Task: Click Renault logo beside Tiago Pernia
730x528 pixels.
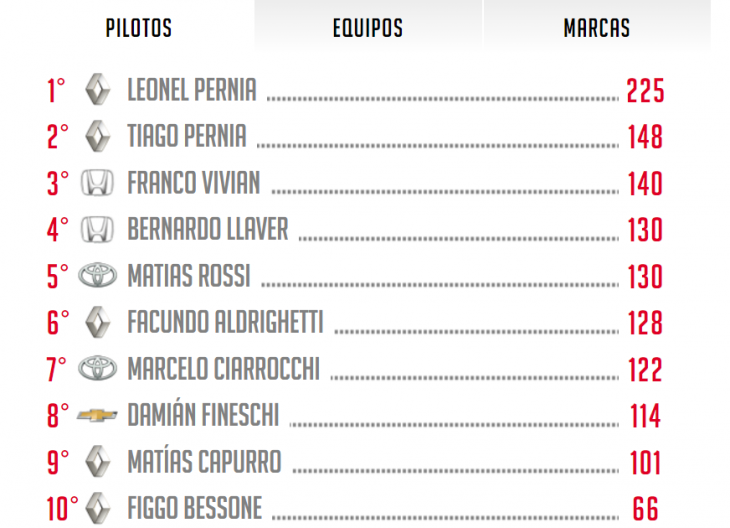Action: (98, 136)
